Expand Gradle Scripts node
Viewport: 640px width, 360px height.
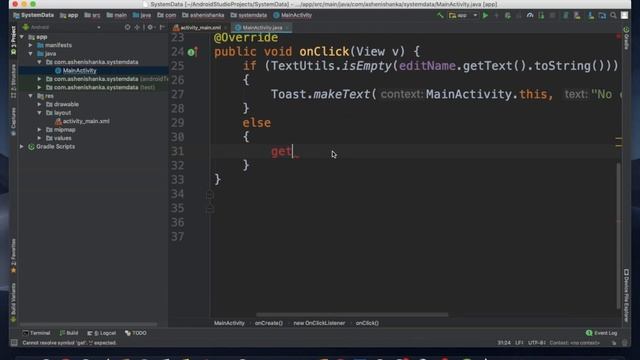(x=22, y=147)
